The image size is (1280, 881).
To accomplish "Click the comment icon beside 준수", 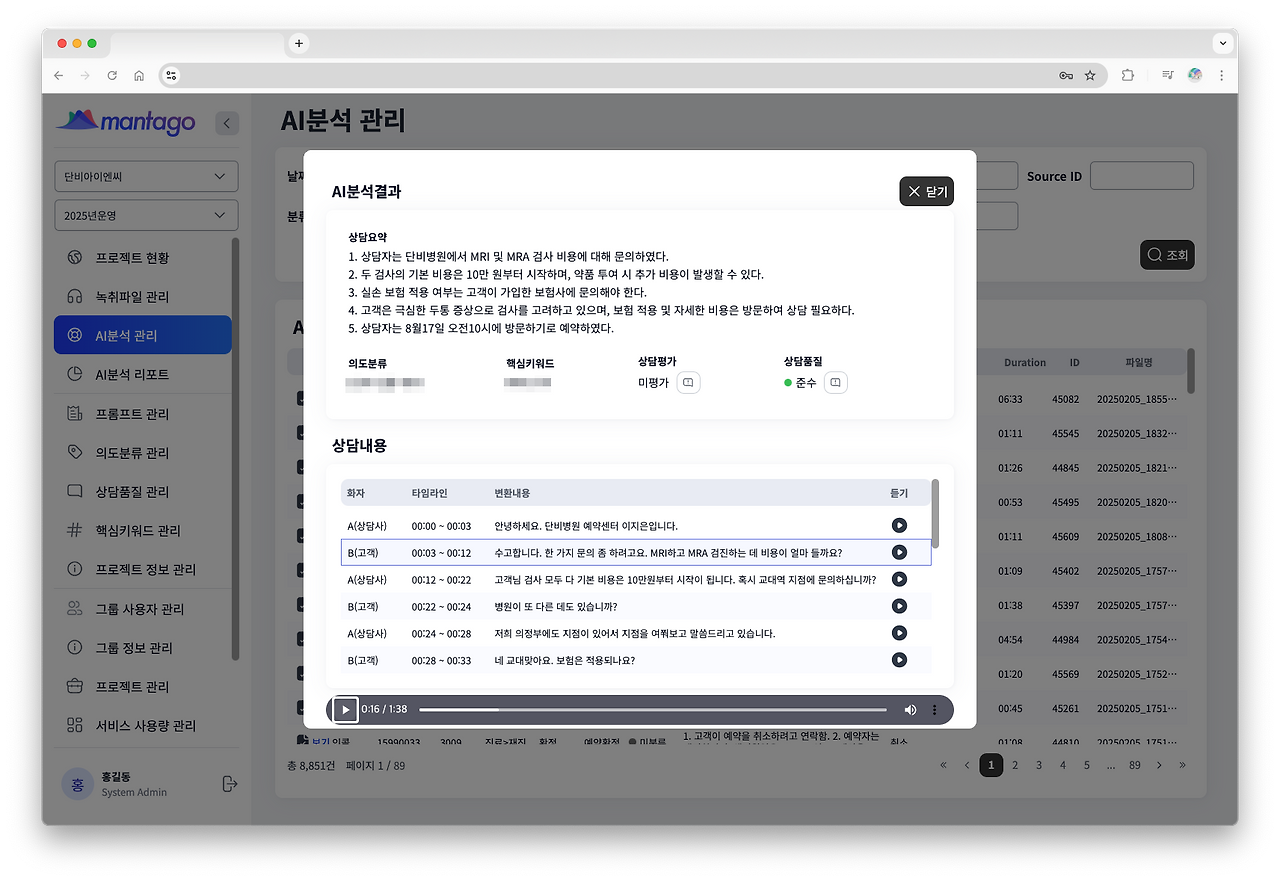I will [x=836, y=382].
